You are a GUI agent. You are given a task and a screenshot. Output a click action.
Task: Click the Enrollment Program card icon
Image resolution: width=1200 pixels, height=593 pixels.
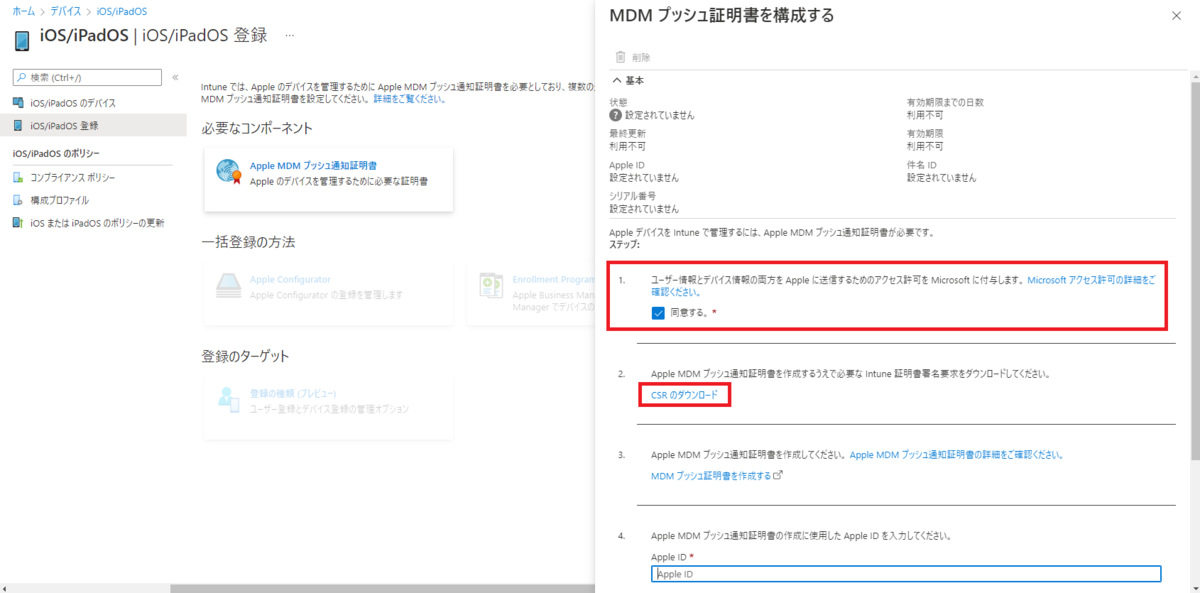[x=492, y=285]
